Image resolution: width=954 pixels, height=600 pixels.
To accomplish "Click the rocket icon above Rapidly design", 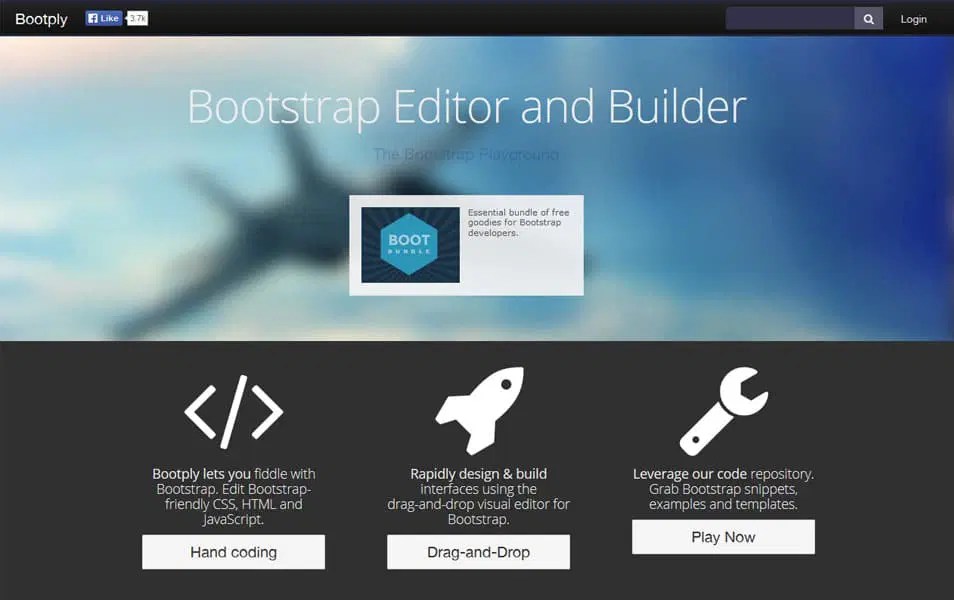I will coord(478,408).
